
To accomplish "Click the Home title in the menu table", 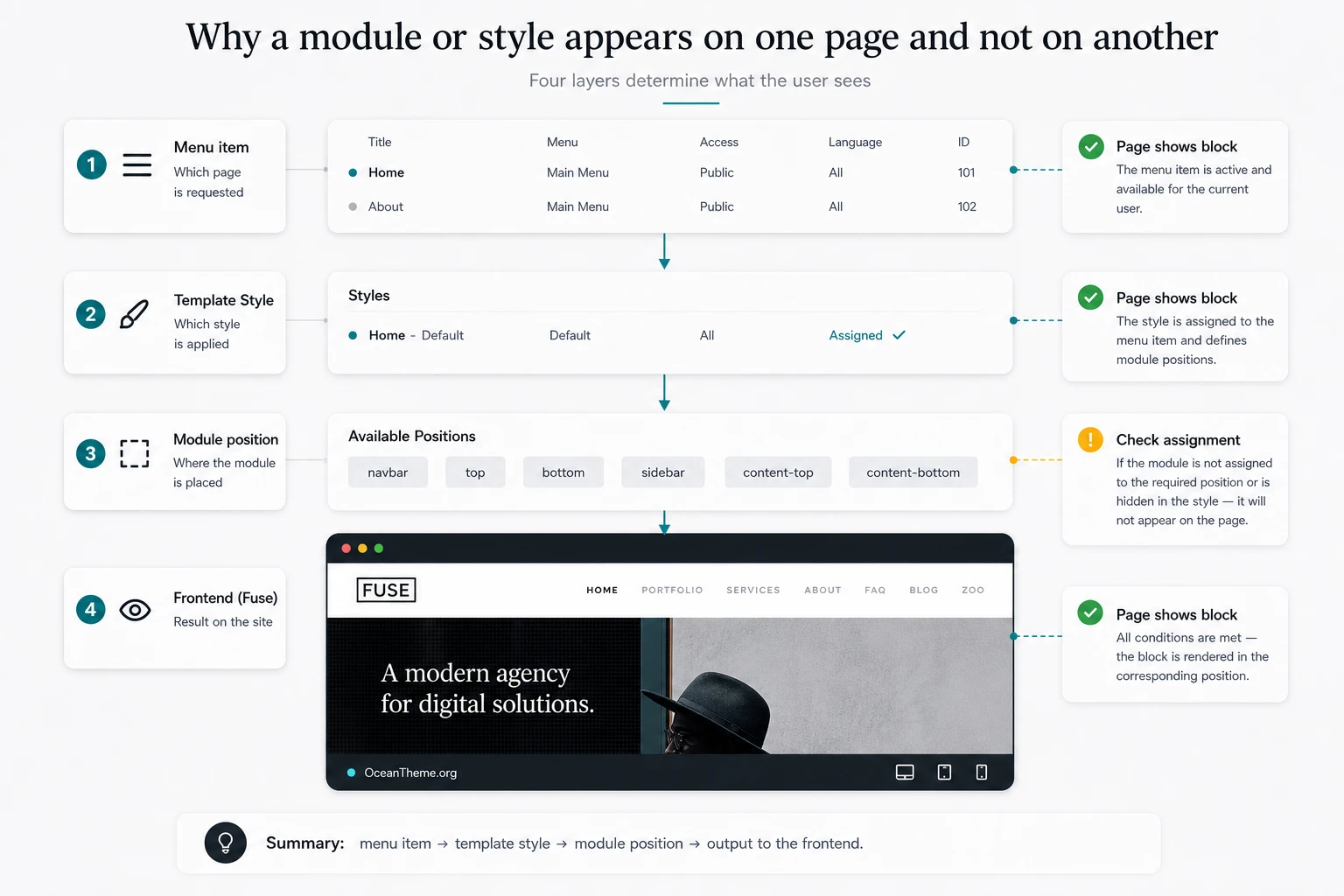I will [386, 172].
